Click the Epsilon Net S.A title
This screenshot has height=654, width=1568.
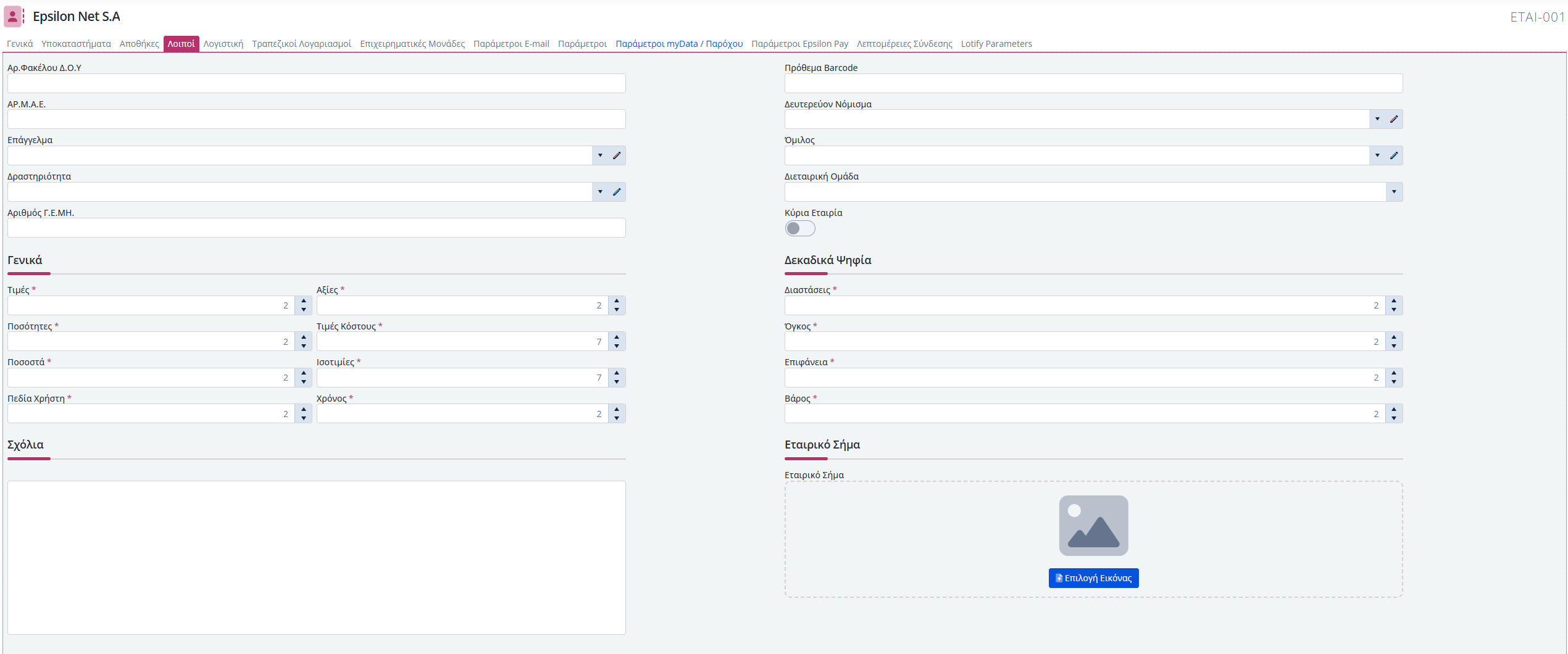point(77,17)
